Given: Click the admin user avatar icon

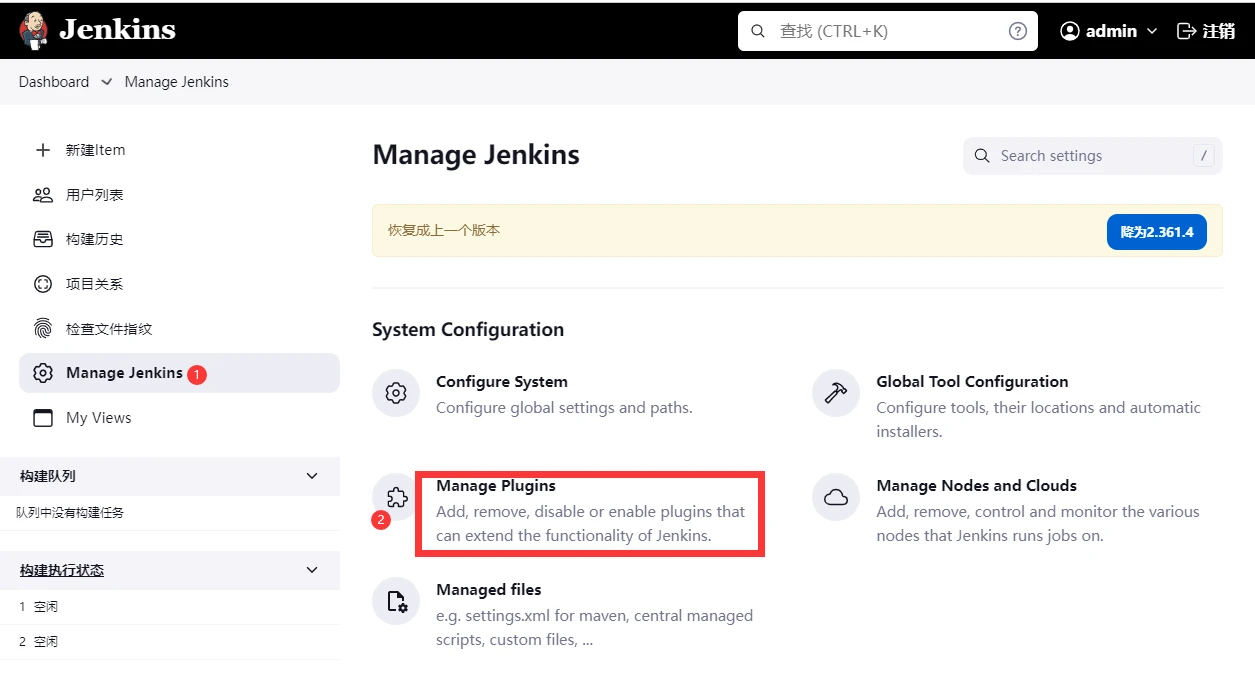Looking at the screenshot, I should 1070,31.
